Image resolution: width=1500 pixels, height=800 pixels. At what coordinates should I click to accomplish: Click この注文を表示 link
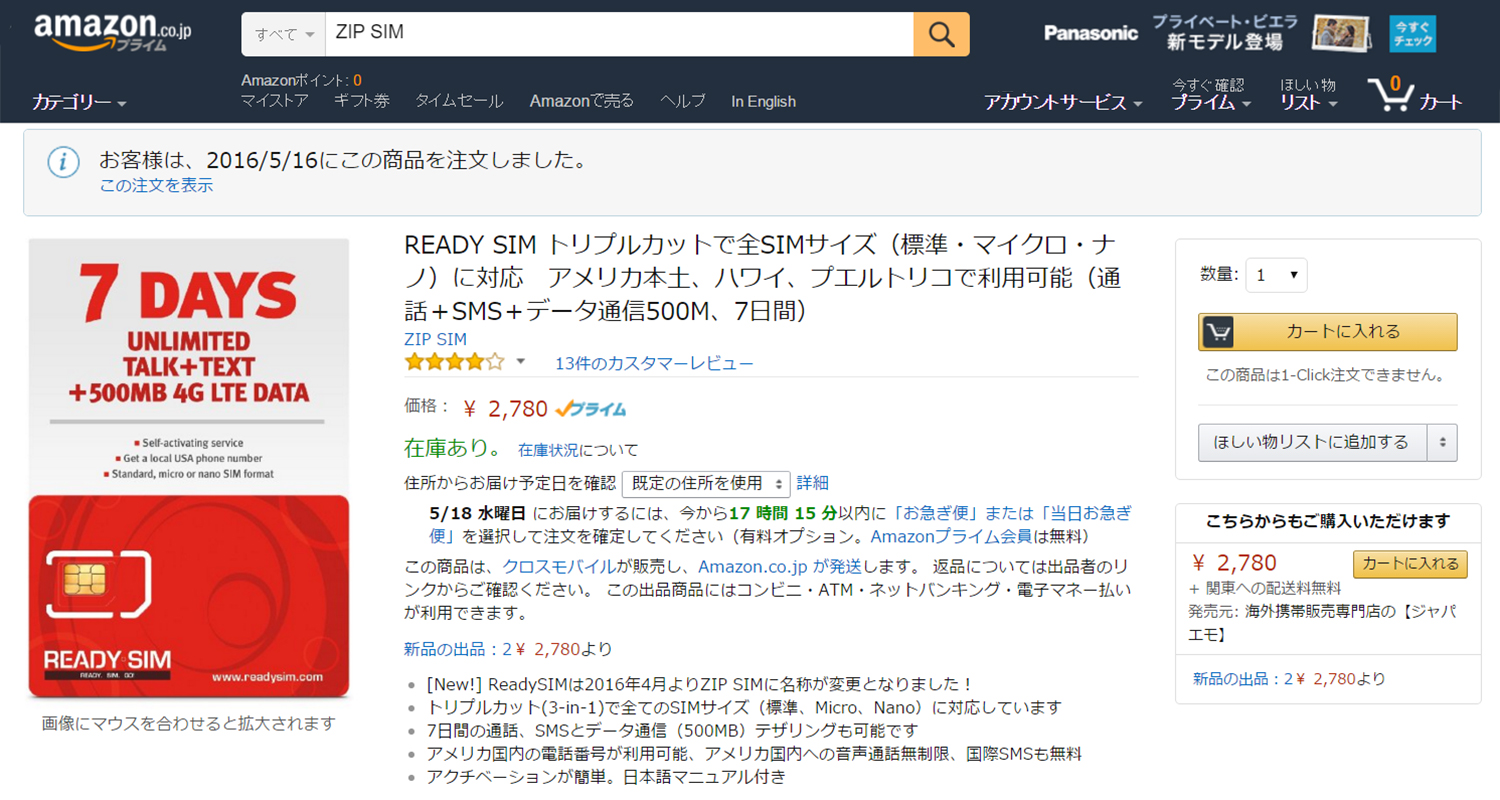click(x=156, y=185)
